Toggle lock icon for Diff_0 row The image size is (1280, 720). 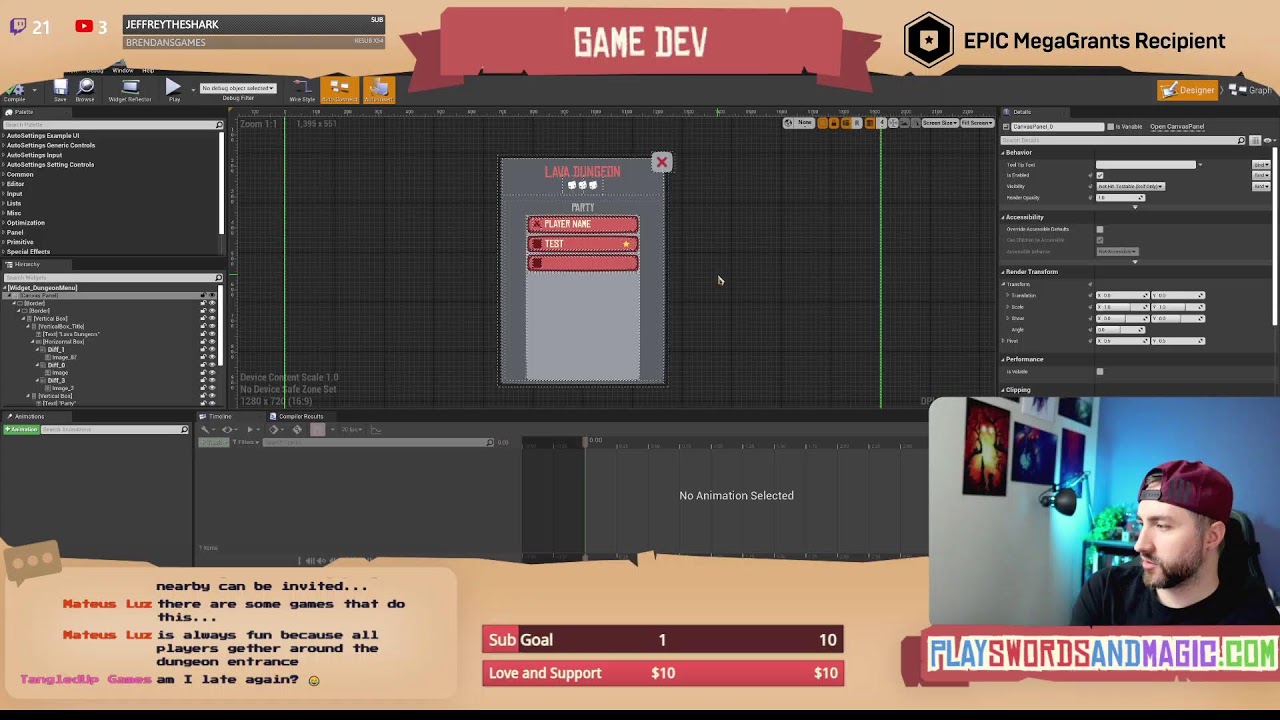[204, 365]
